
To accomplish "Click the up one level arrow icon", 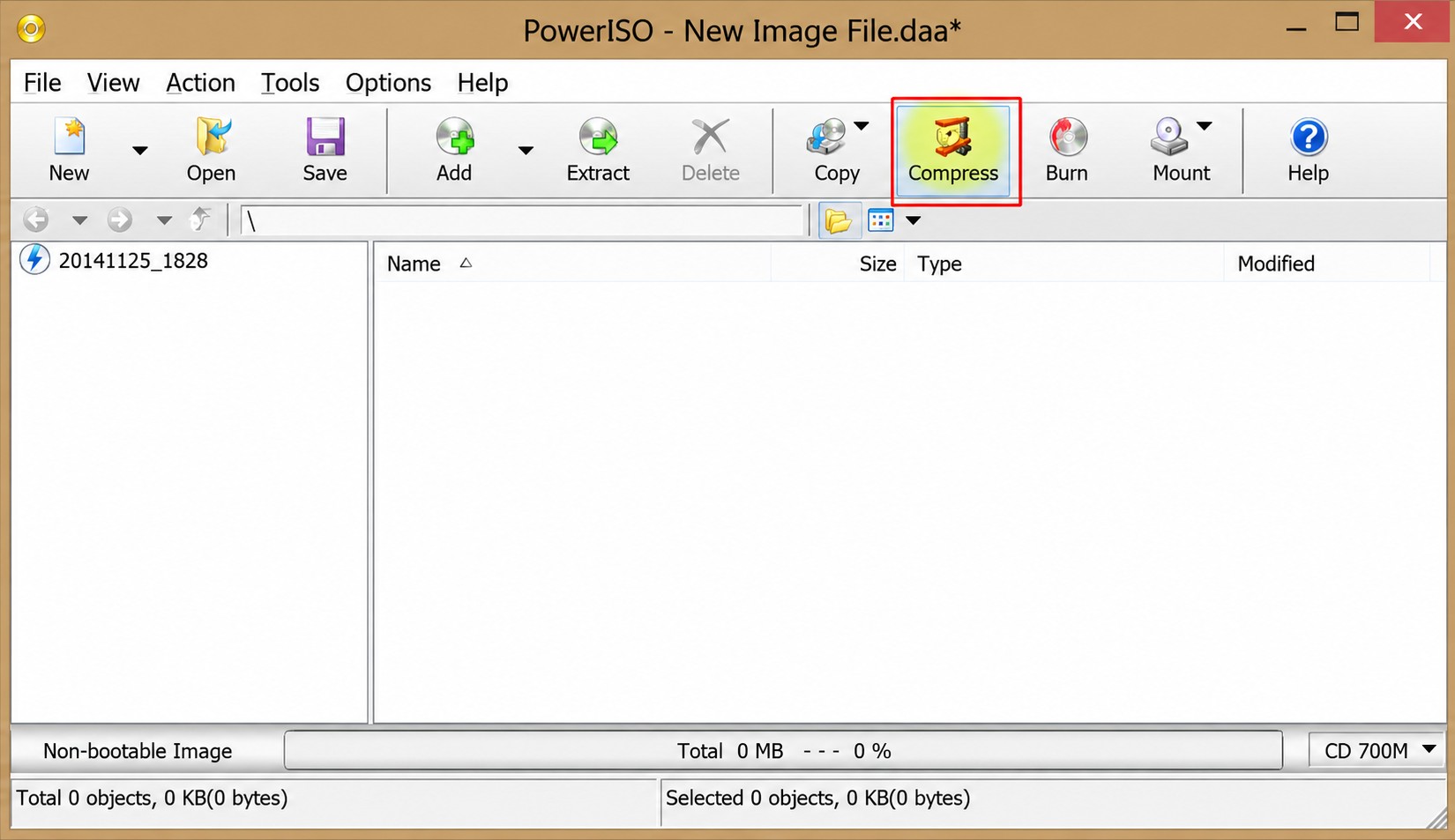I will point(200,219).
